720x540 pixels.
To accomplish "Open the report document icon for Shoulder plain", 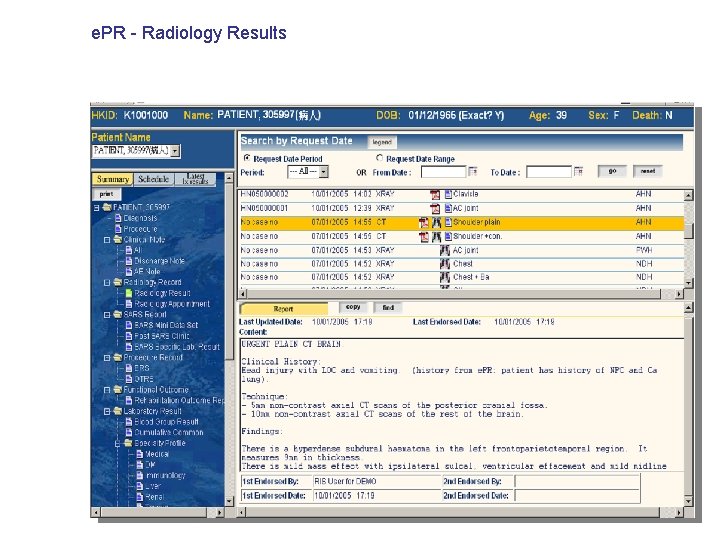I will coord(448,223).
